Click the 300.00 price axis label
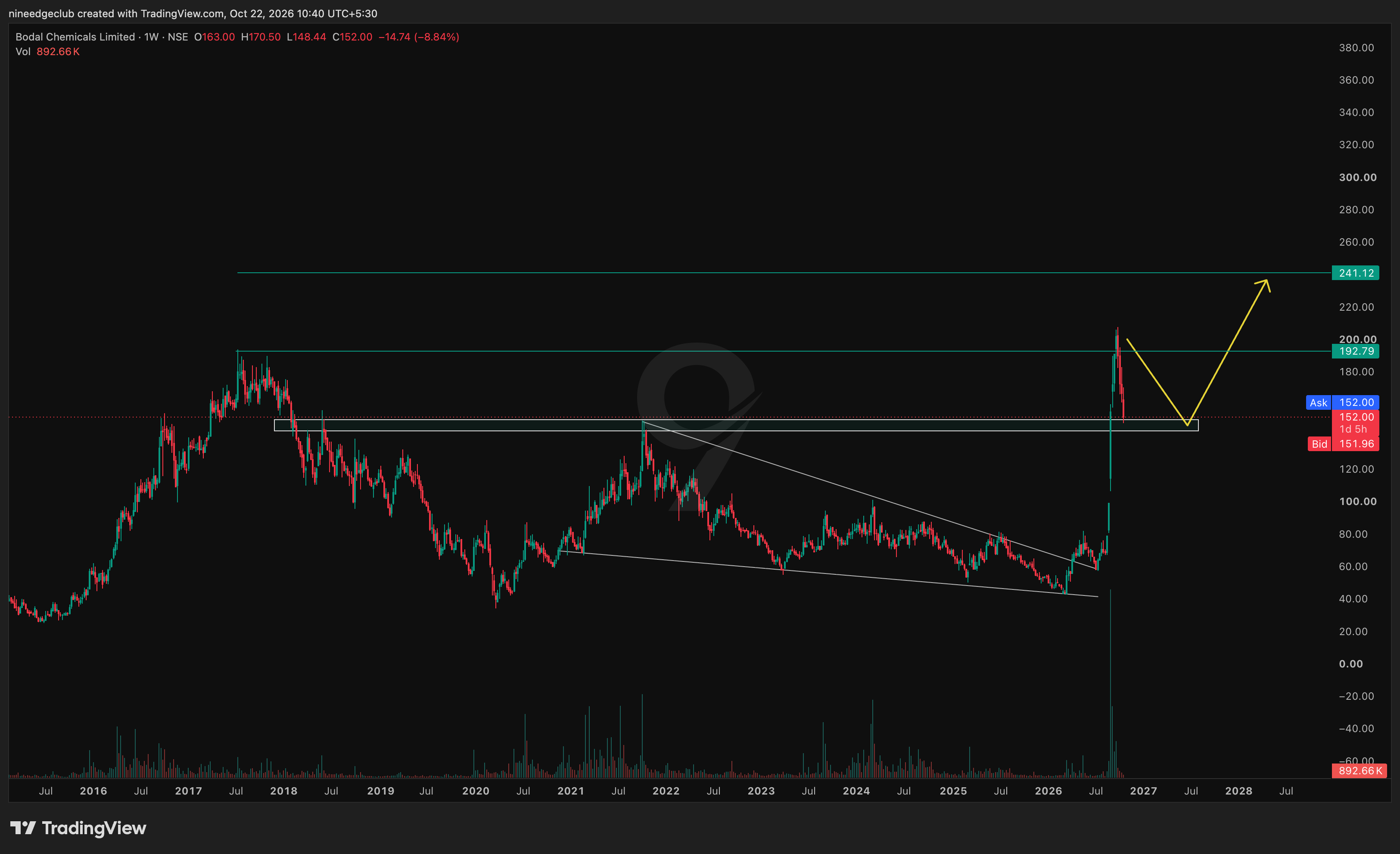Screen dimensions: 1400x854 point(1357,177)
